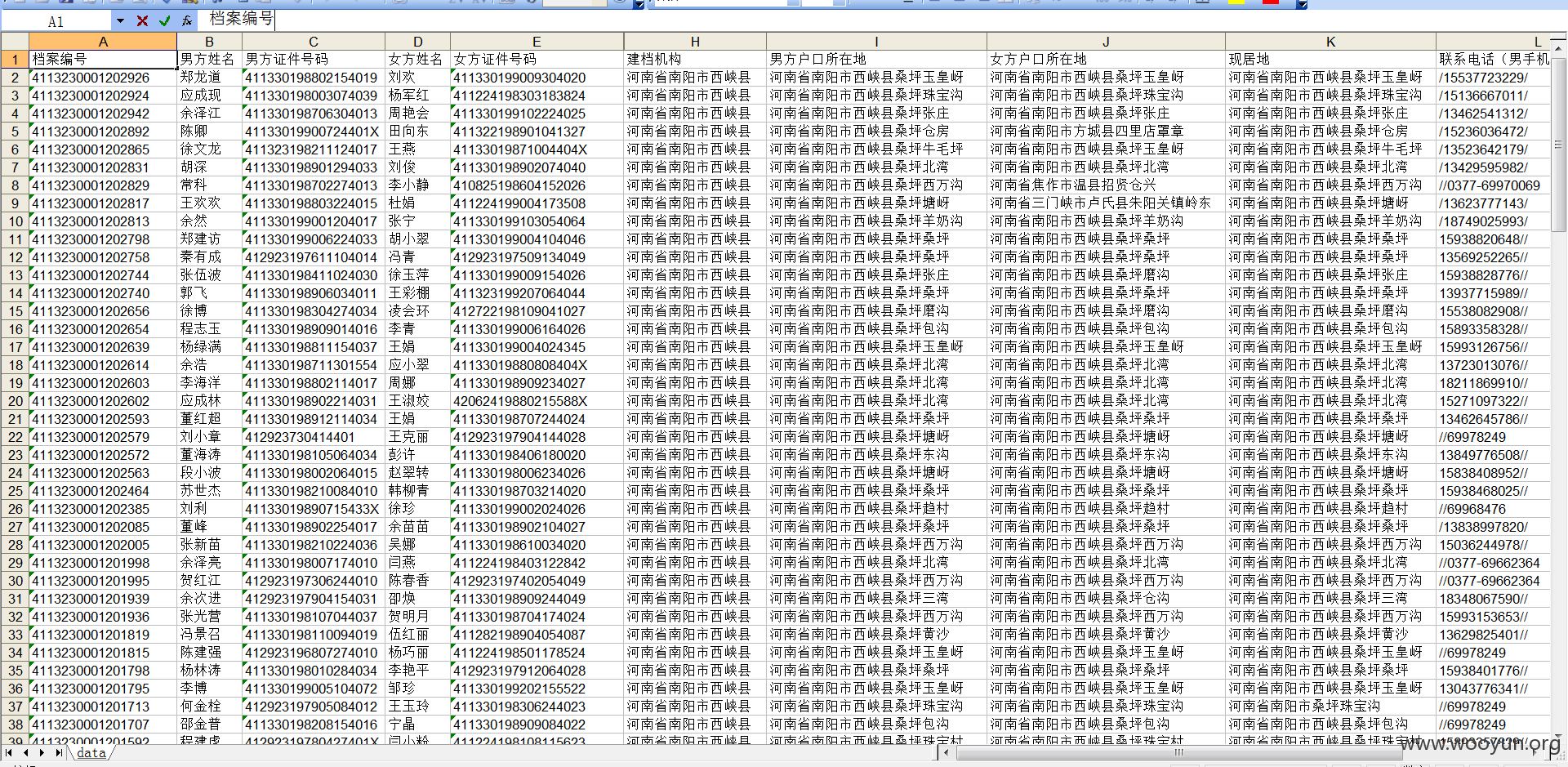
Task: Click the Select All corner of the grid
Action: [15, 42]
